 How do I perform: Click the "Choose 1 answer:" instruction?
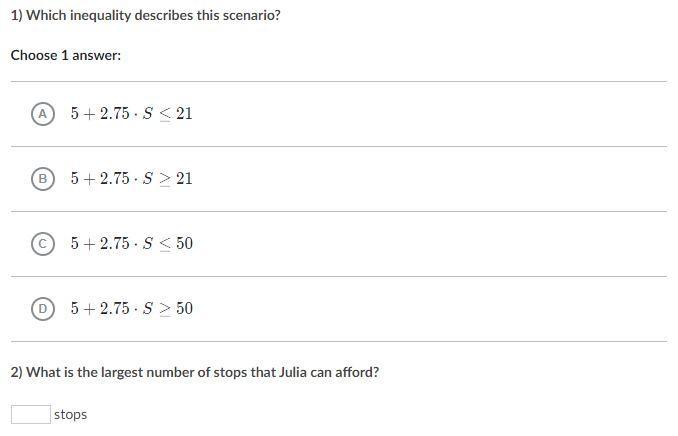click(66, 55)
